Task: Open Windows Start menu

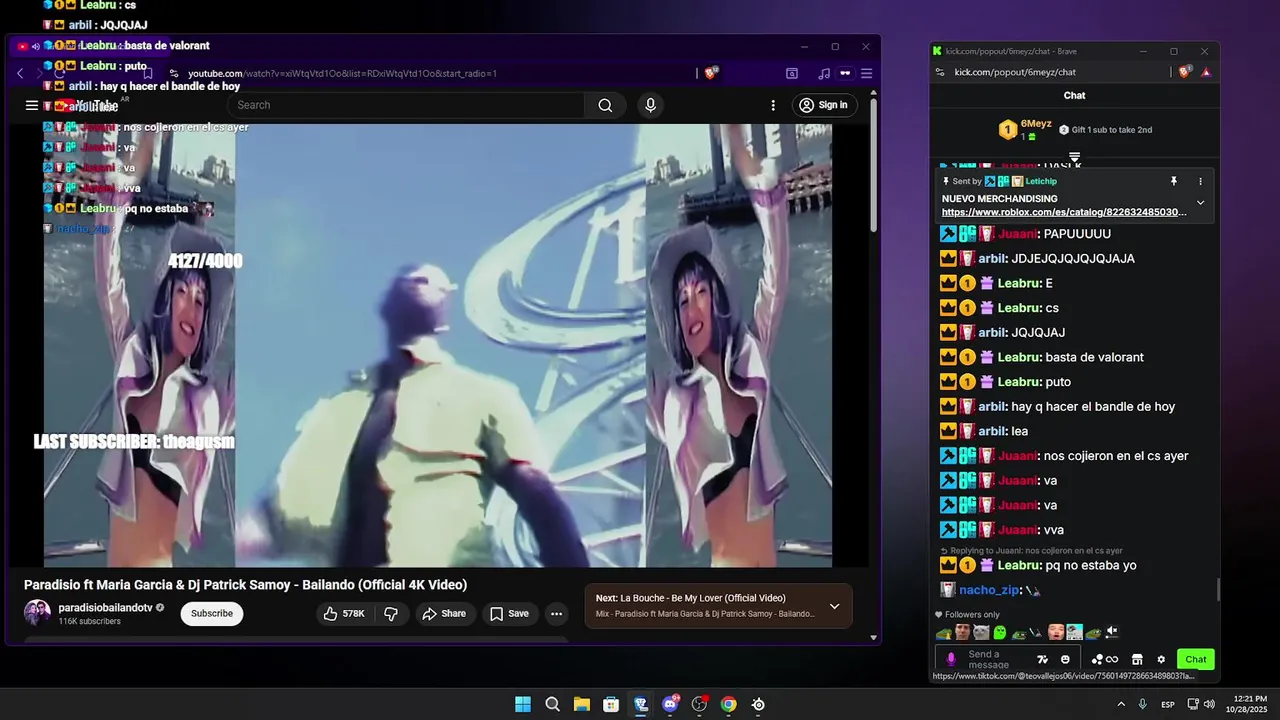Action: point(523,704)
